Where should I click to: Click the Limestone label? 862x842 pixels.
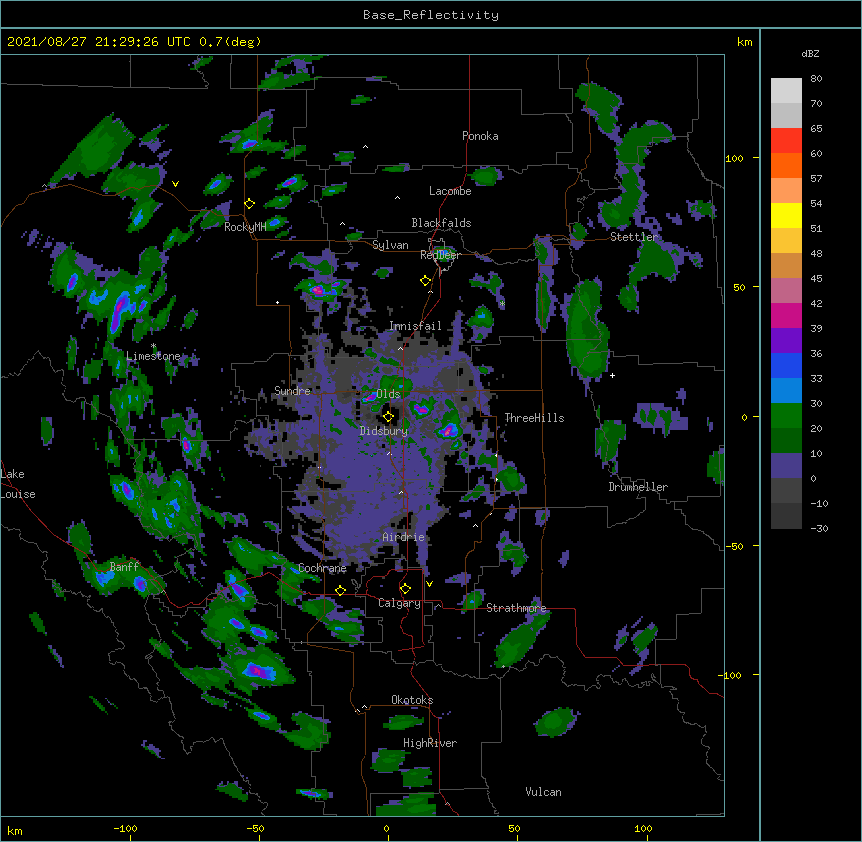click(x=153, y=356)
